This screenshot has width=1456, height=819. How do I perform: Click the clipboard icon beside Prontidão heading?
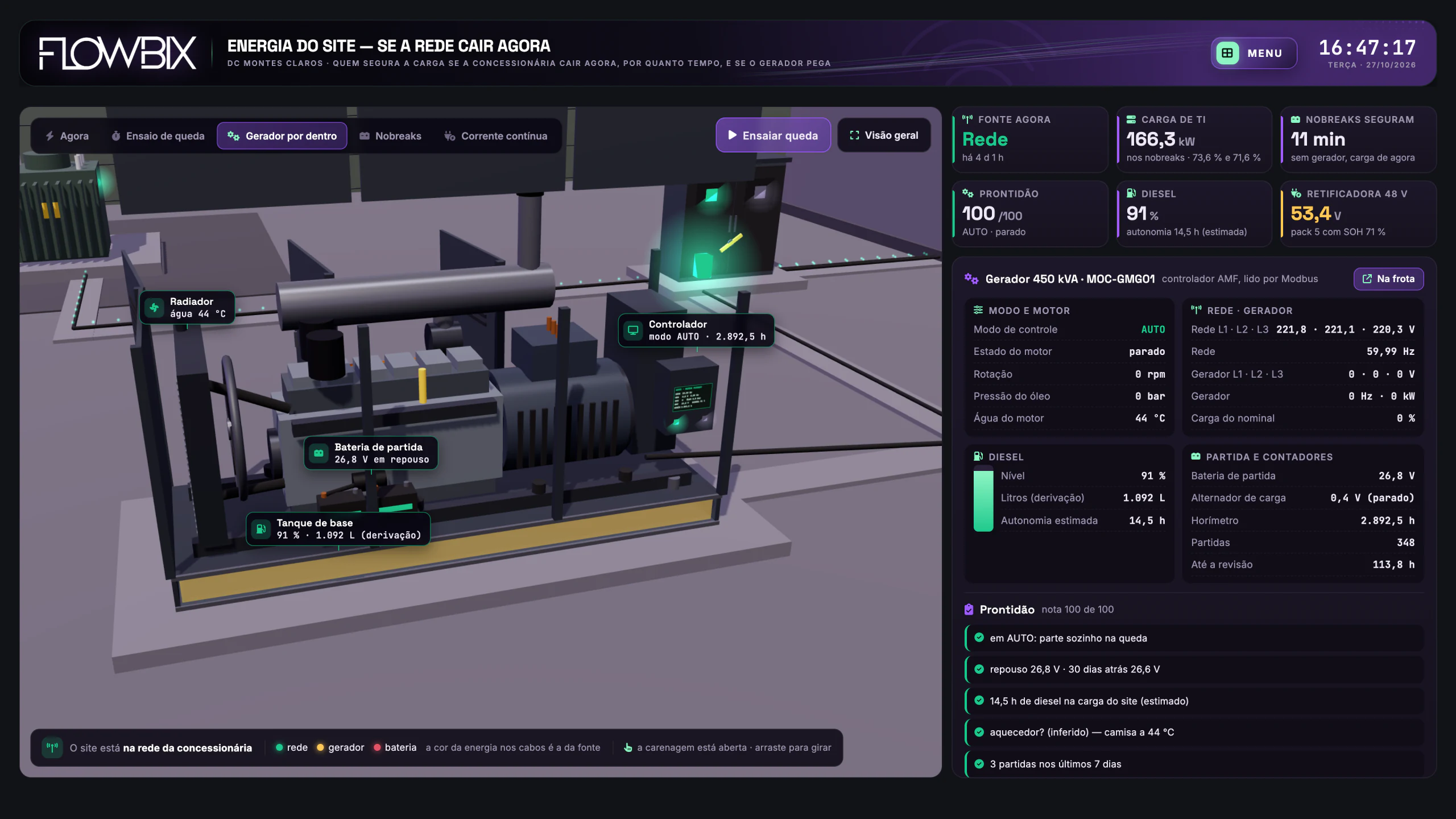click(x=969, y=610)
